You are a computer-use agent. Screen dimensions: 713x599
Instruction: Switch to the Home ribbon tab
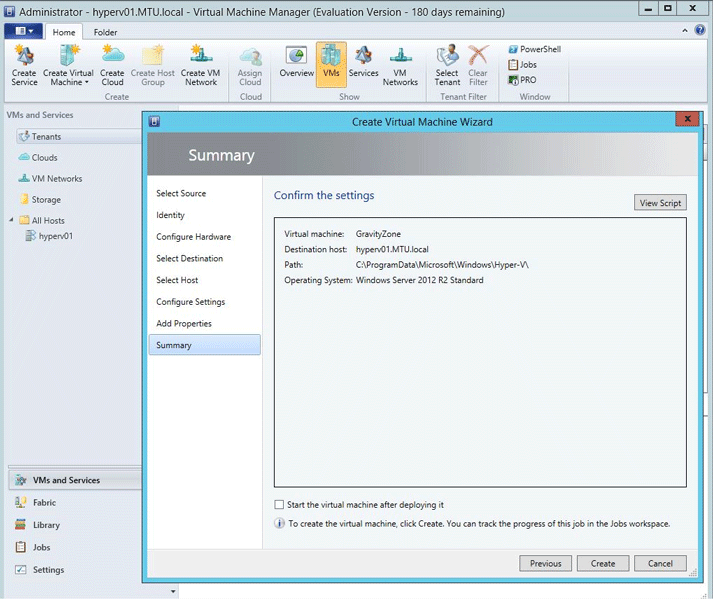[64, 32]
